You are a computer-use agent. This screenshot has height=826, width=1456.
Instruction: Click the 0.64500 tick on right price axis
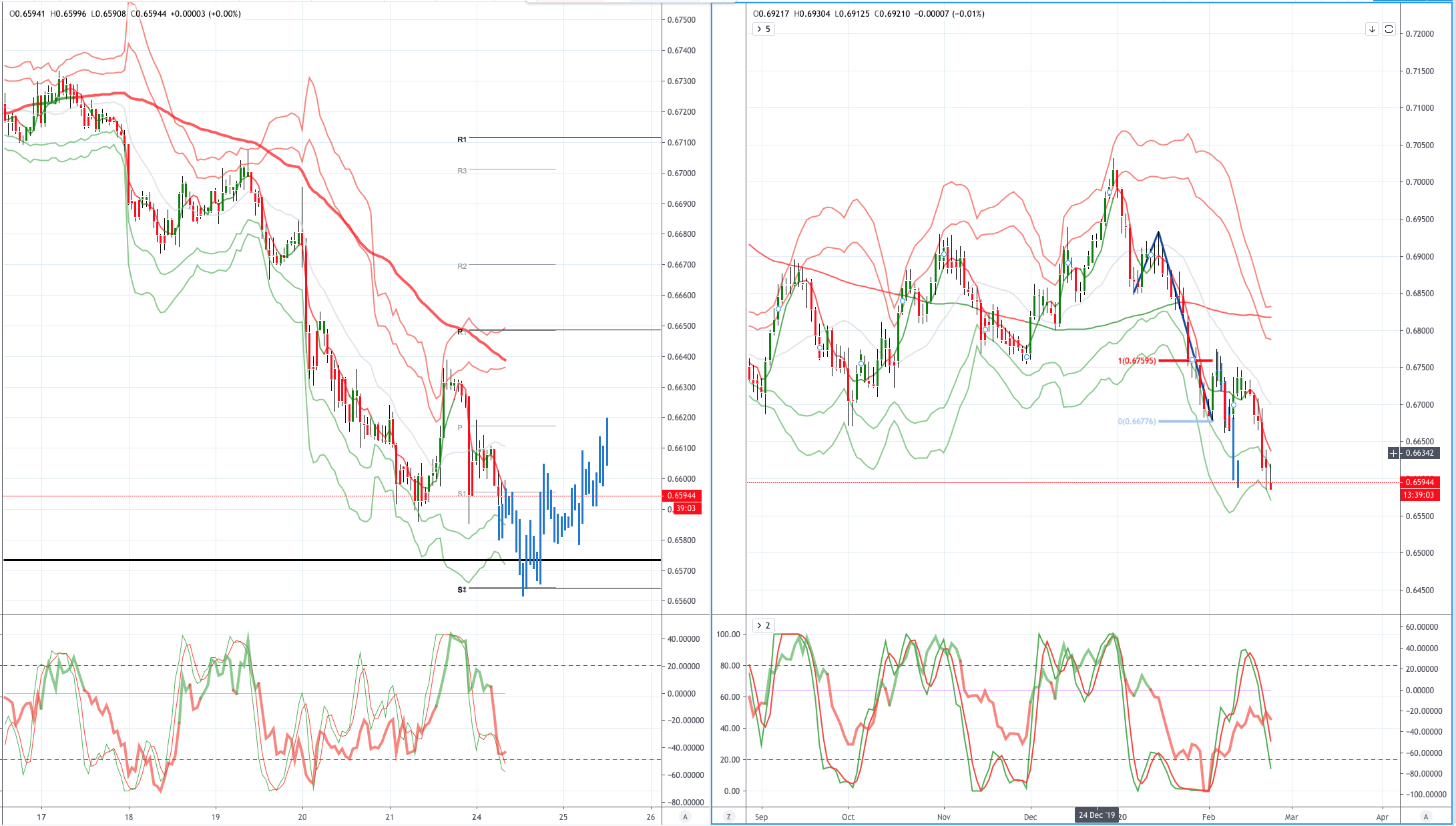[1420, 590]
